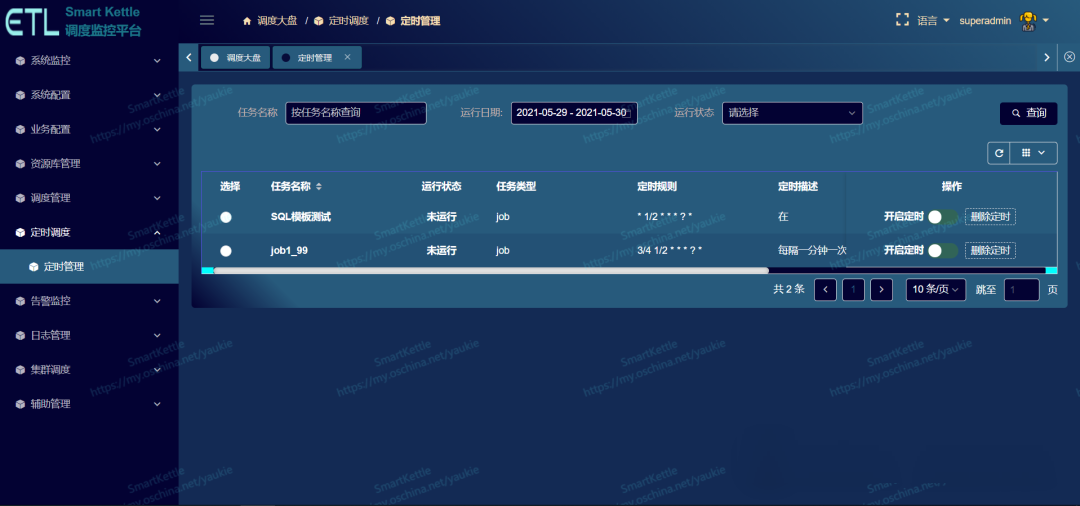The width and height of the screenshot is (1080, 506).
Task: Click the calendar icon in date field
Action: (x=626, y=113)
